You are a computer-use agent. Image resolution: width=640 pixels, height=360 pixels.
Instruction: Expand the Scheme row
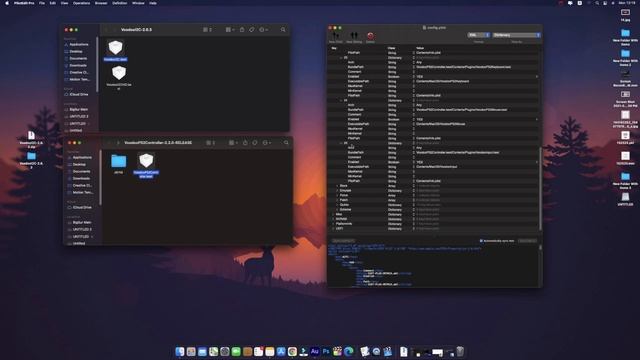(337, 209)
